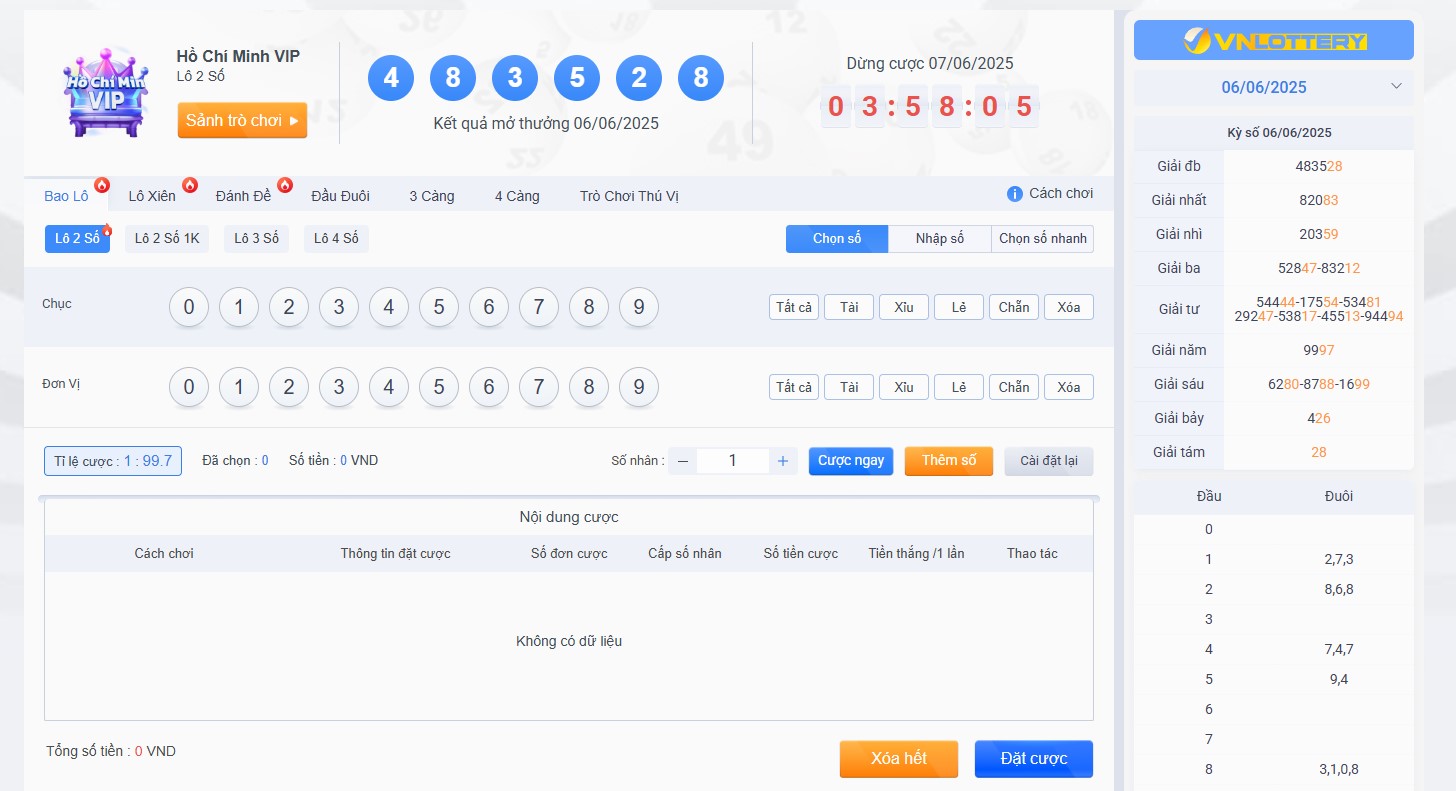Toggle number 1 in the Đơn Vị row

[239, 387]
